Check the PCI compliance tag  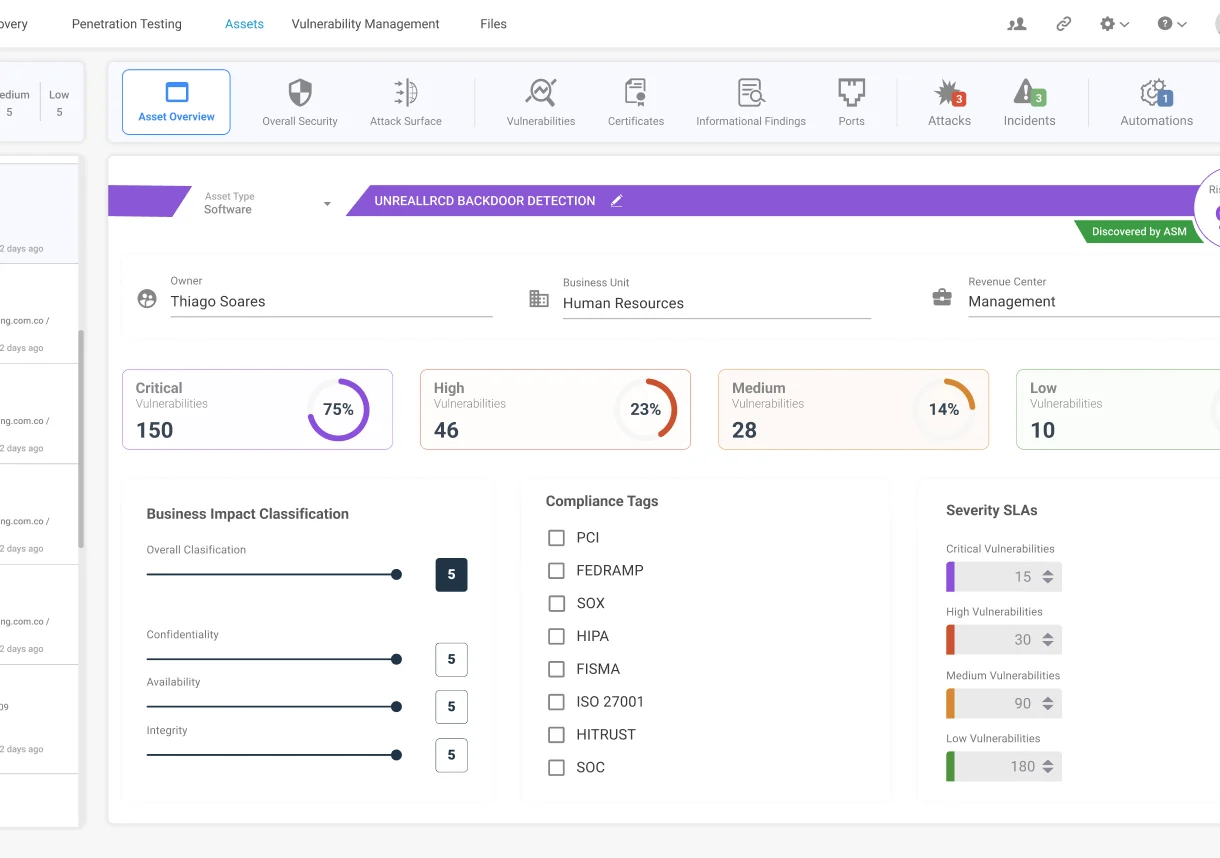click(557, 538)
